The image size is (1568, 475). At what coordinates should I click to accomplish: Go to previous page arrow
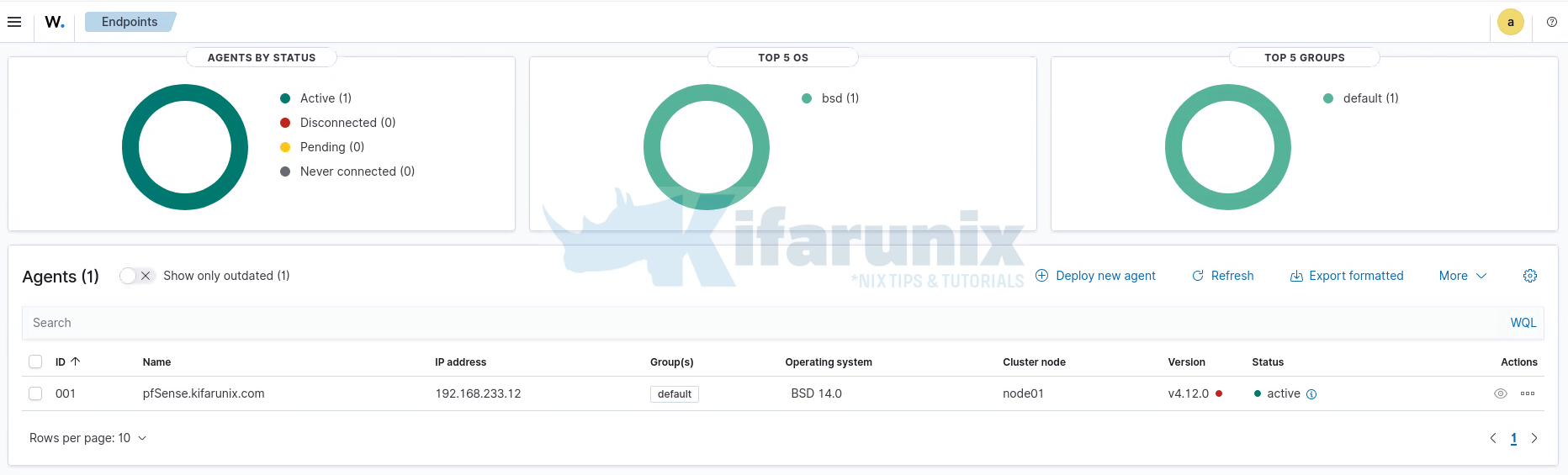(1493, 438)
